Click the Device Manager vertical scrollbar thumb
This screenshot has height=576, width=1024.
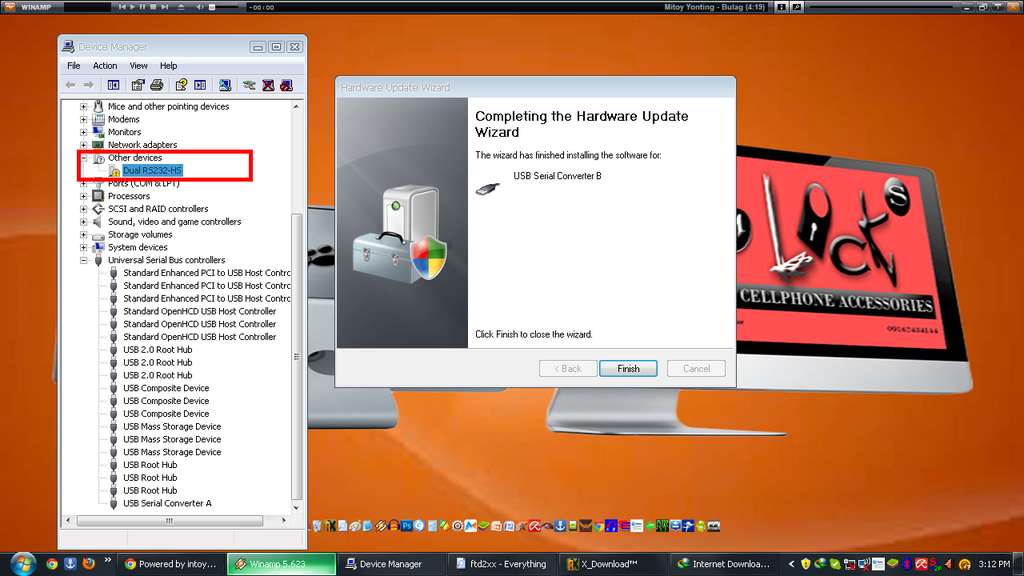click(296, 357)
